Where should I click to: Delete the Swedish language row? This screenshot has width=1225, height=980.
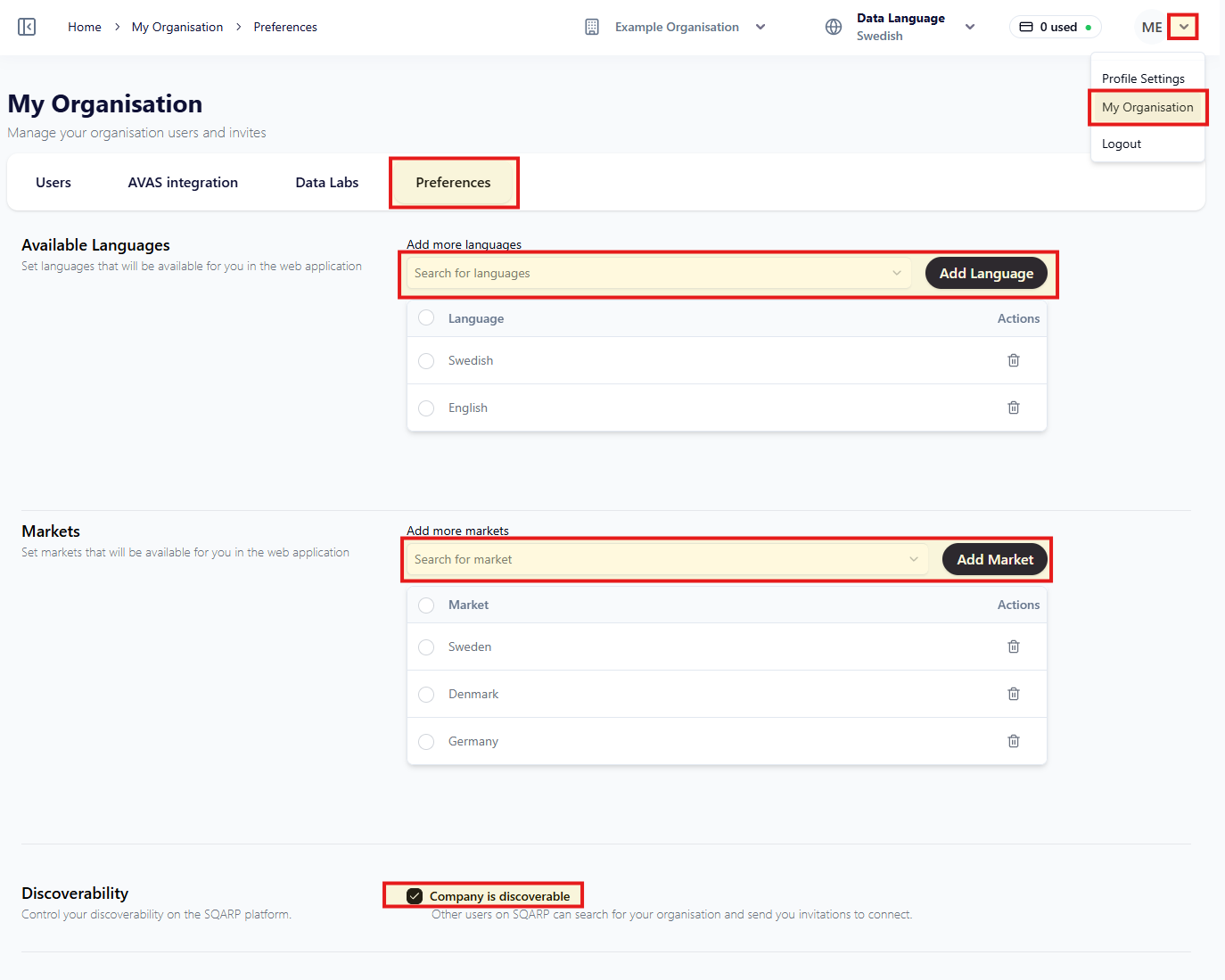point(1013,360)
